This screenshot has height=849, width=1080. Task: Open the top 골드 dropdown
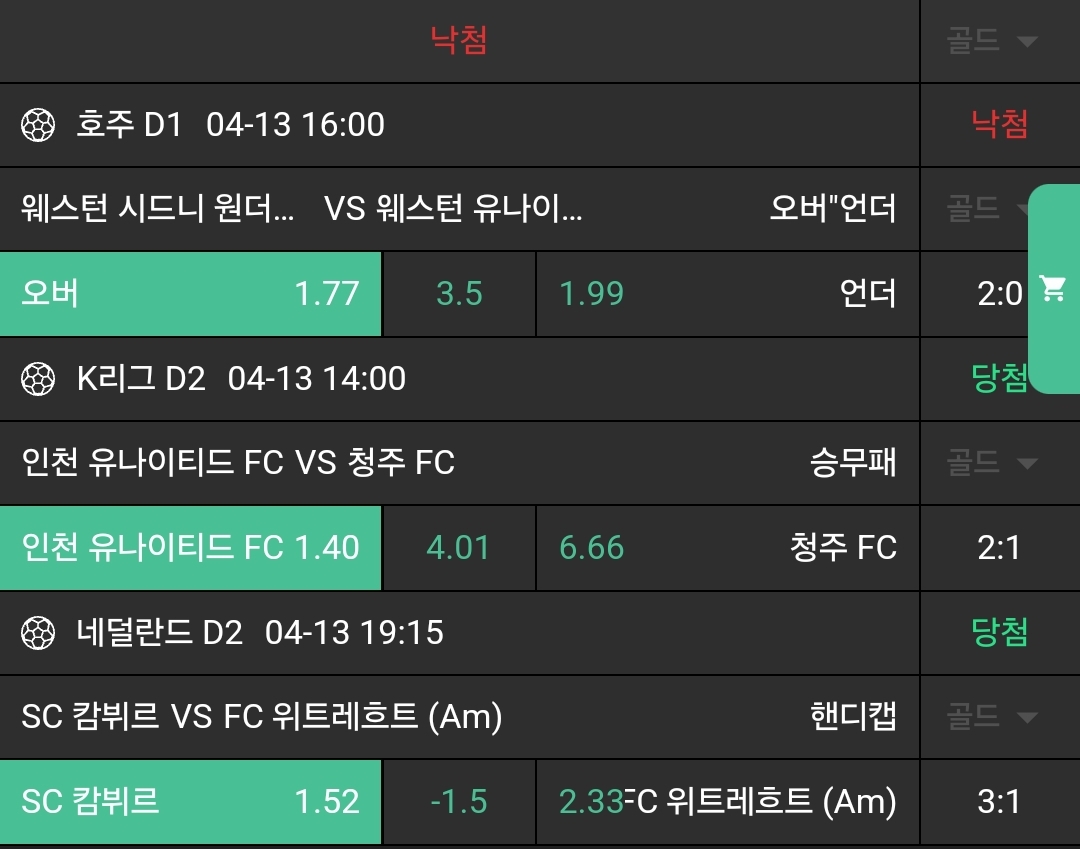tap(991, 41)
